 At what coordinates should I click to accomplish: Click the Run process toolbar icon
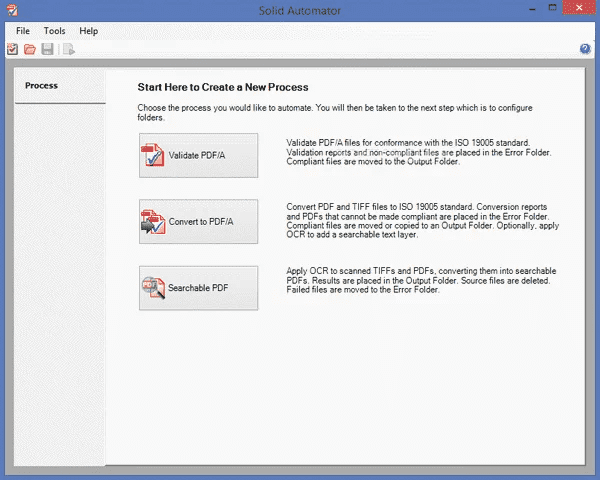(69, 49)
